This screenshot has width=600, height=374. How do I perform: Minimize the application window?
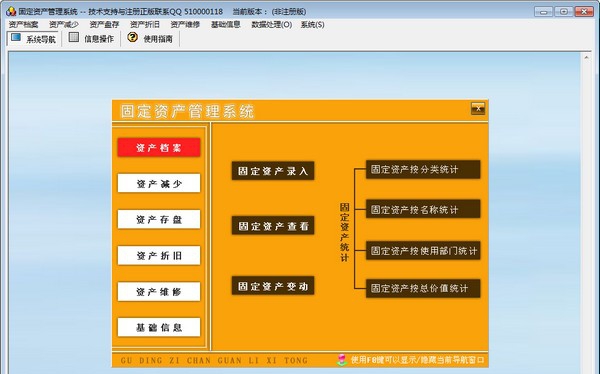pyautogui.click(x=543, y=11)
